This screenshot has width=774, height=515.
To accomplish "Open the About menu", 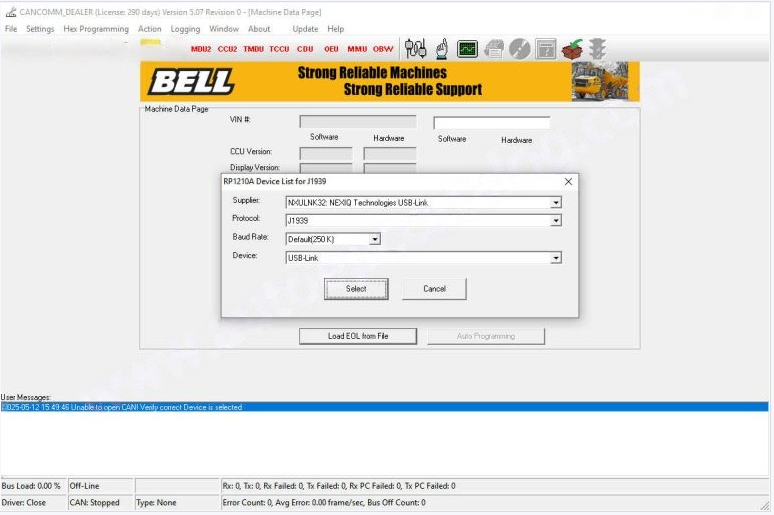I will (259, 29).
